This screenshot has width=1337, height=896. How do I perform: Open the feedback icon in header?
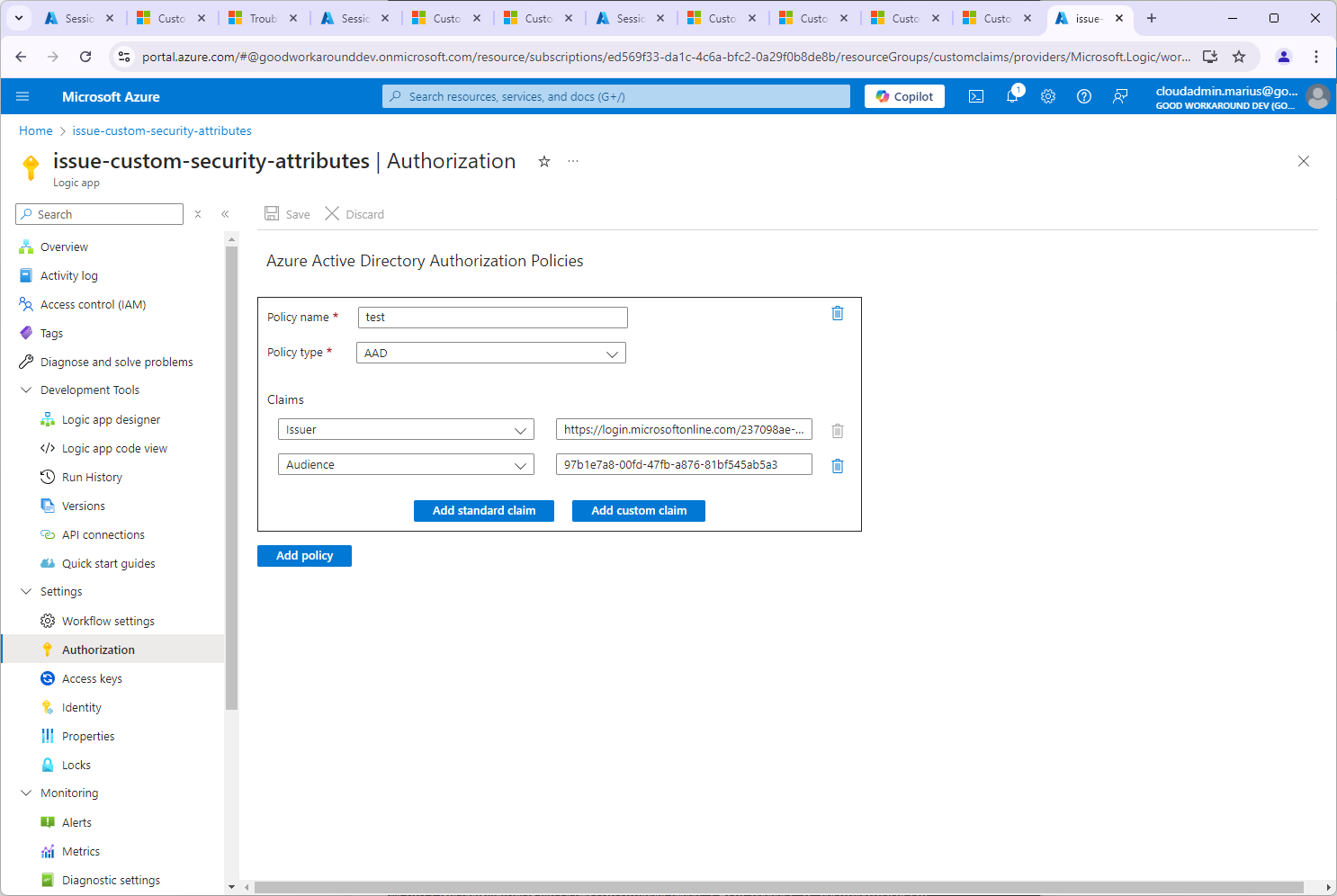point(1120,96)
